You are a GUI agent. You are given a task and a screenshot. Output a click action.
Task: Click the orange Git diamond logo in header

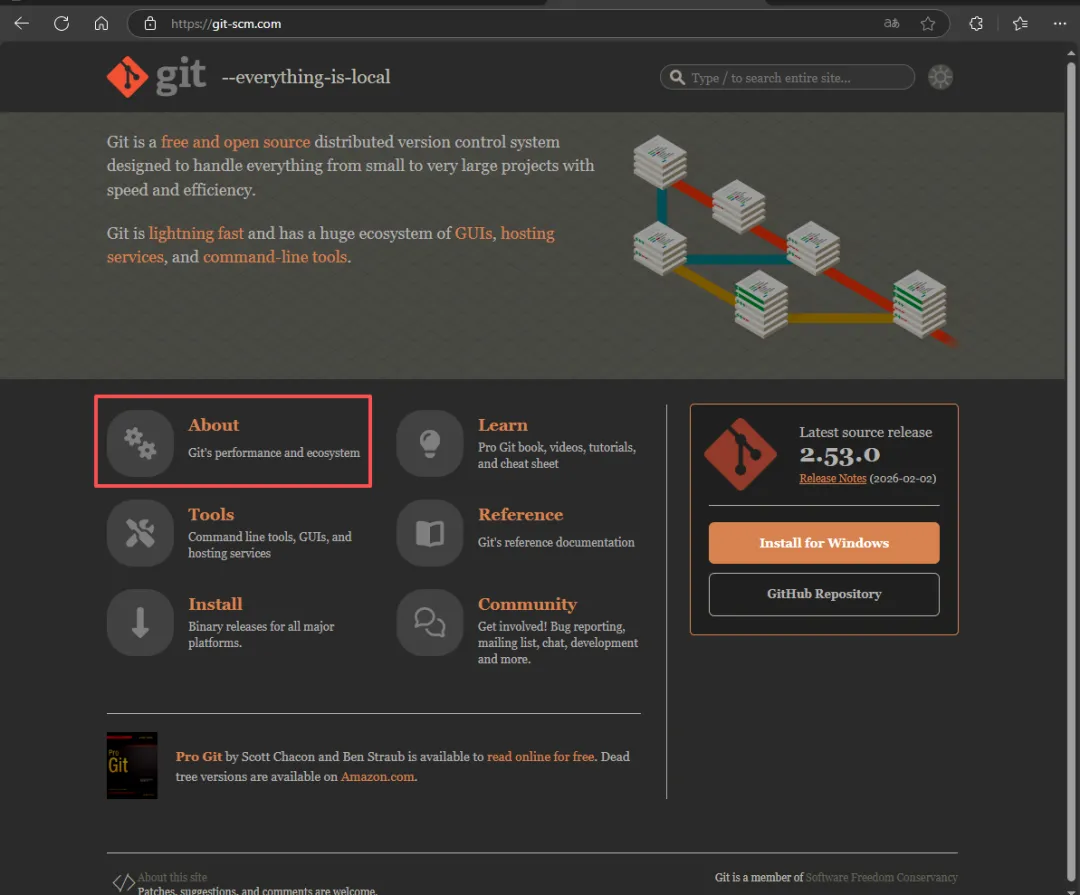point(127,76)
